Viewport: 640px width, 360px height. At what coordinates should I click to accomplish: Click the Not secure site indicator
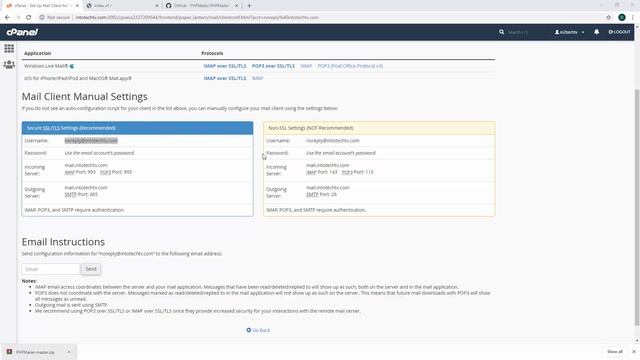(x=55, y=18)
